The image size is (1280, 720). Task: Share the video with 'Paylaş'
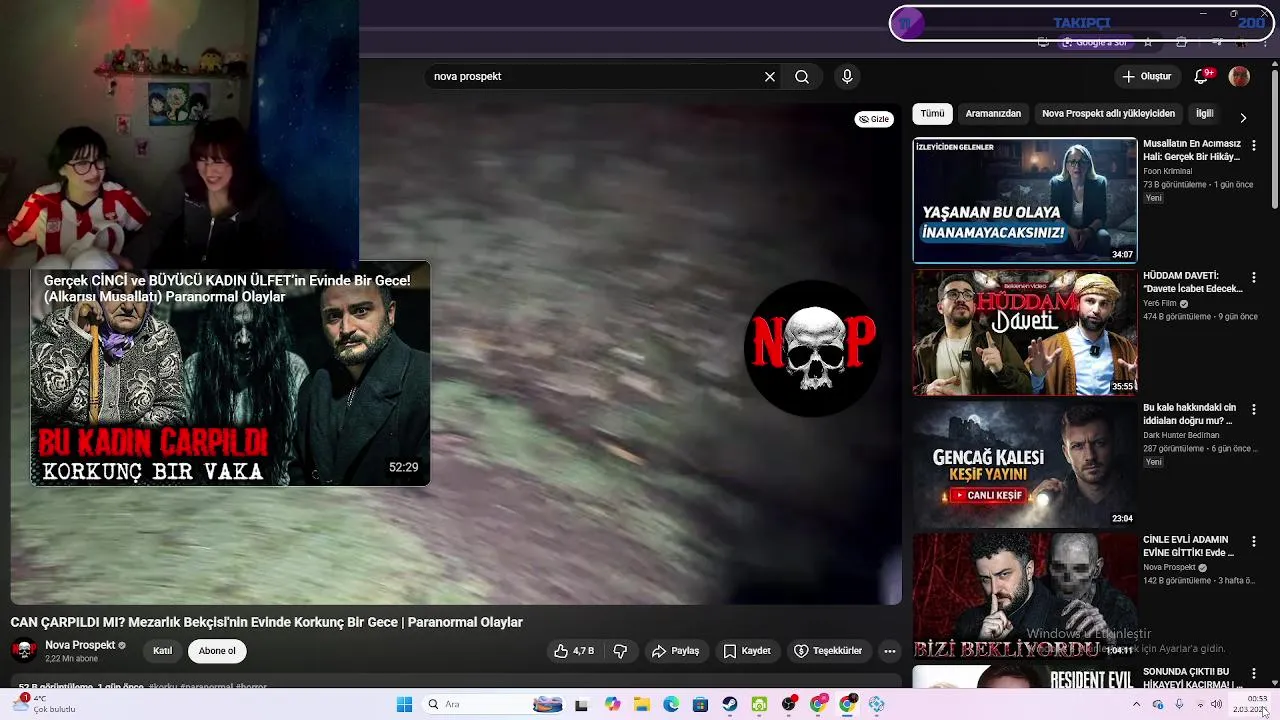675,651
